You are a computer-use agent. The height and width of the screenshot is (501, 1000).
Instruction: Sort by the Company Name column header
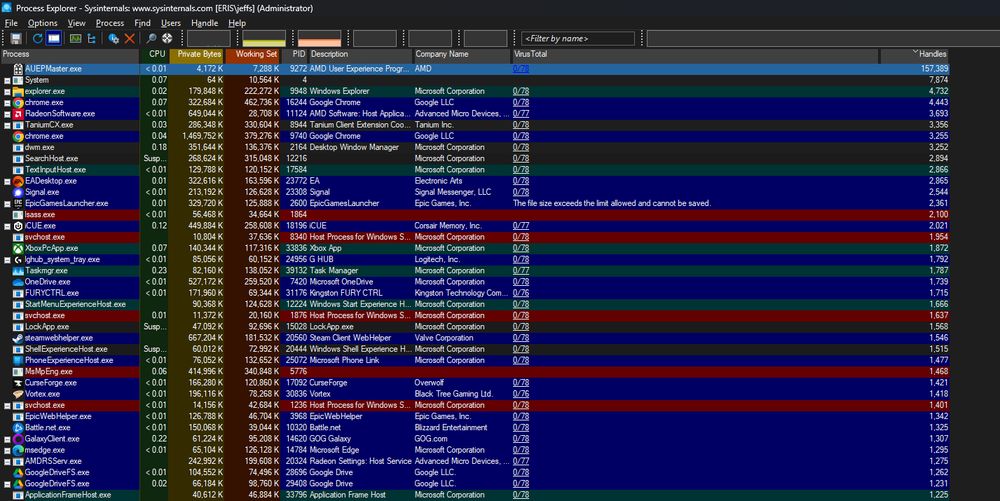click(462, 54)
